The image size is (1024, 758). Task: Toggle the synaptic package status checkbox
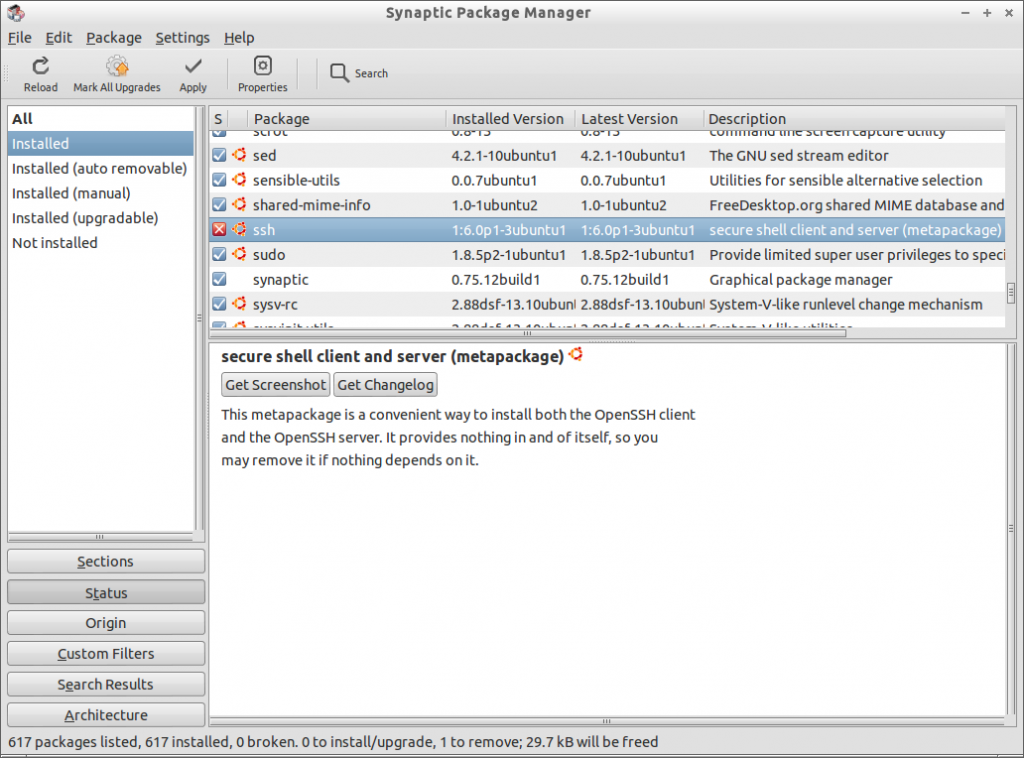[x=219, y=279]
